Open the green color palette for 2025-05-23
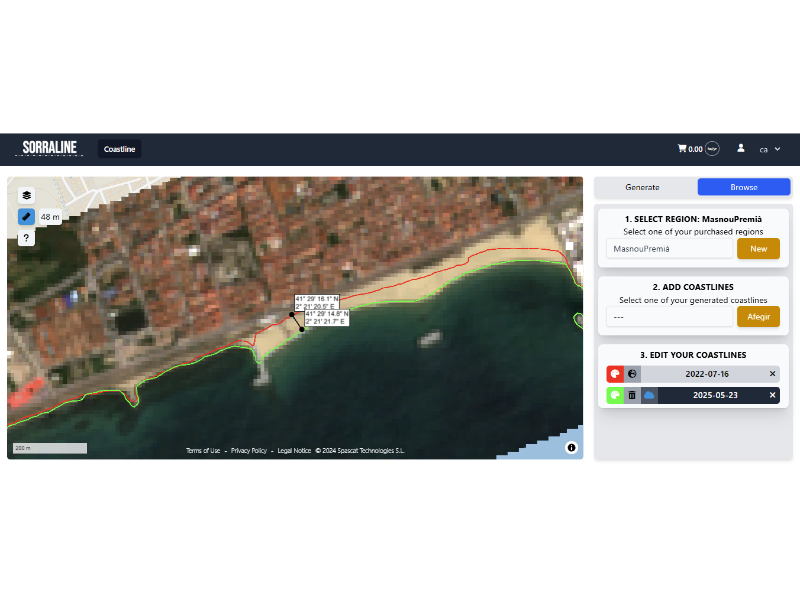Screen dimensions: 800x600 coord(615,395)
